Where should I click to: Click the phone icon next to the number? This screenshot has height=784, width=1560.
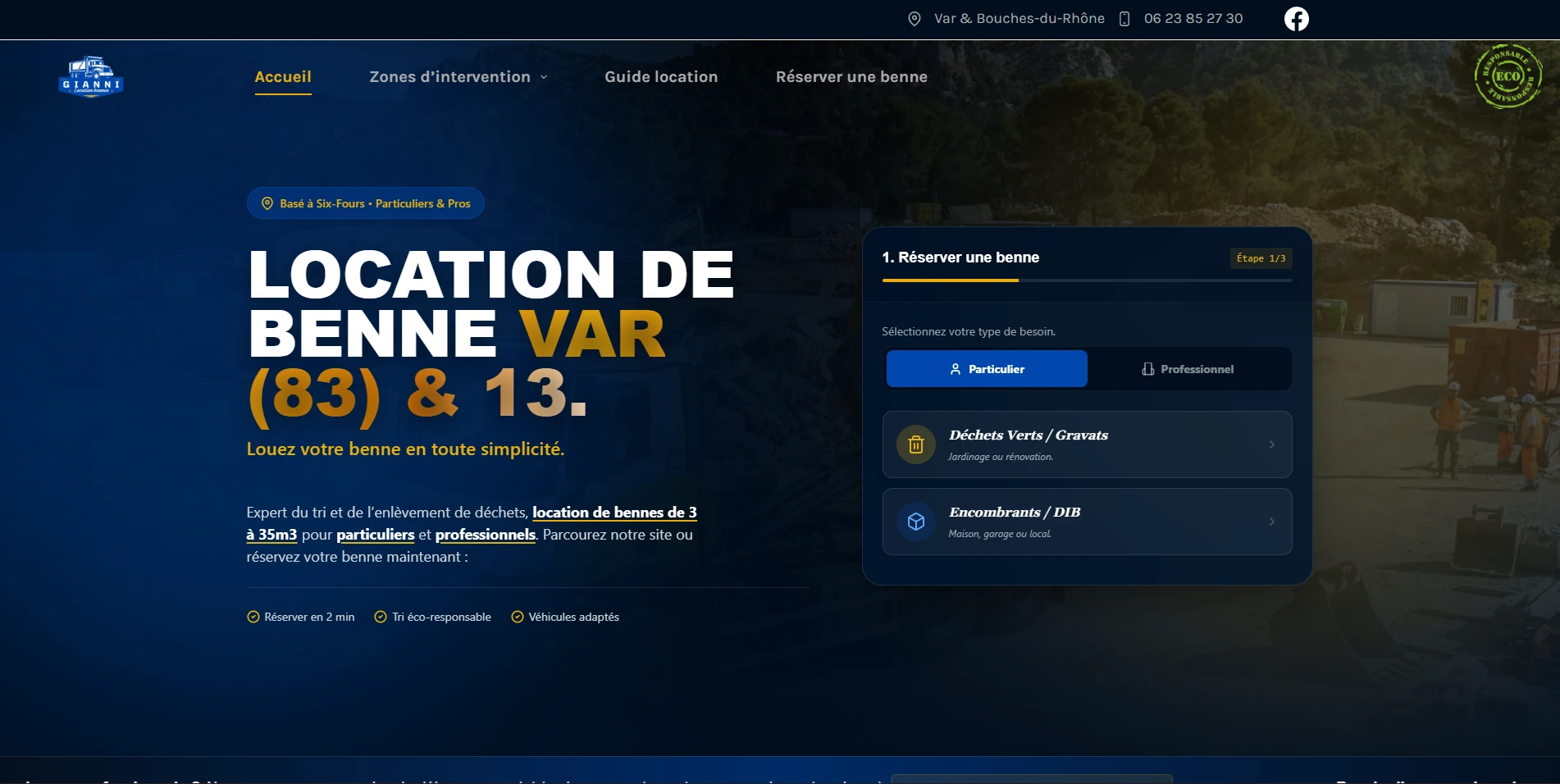(1124, 18)
